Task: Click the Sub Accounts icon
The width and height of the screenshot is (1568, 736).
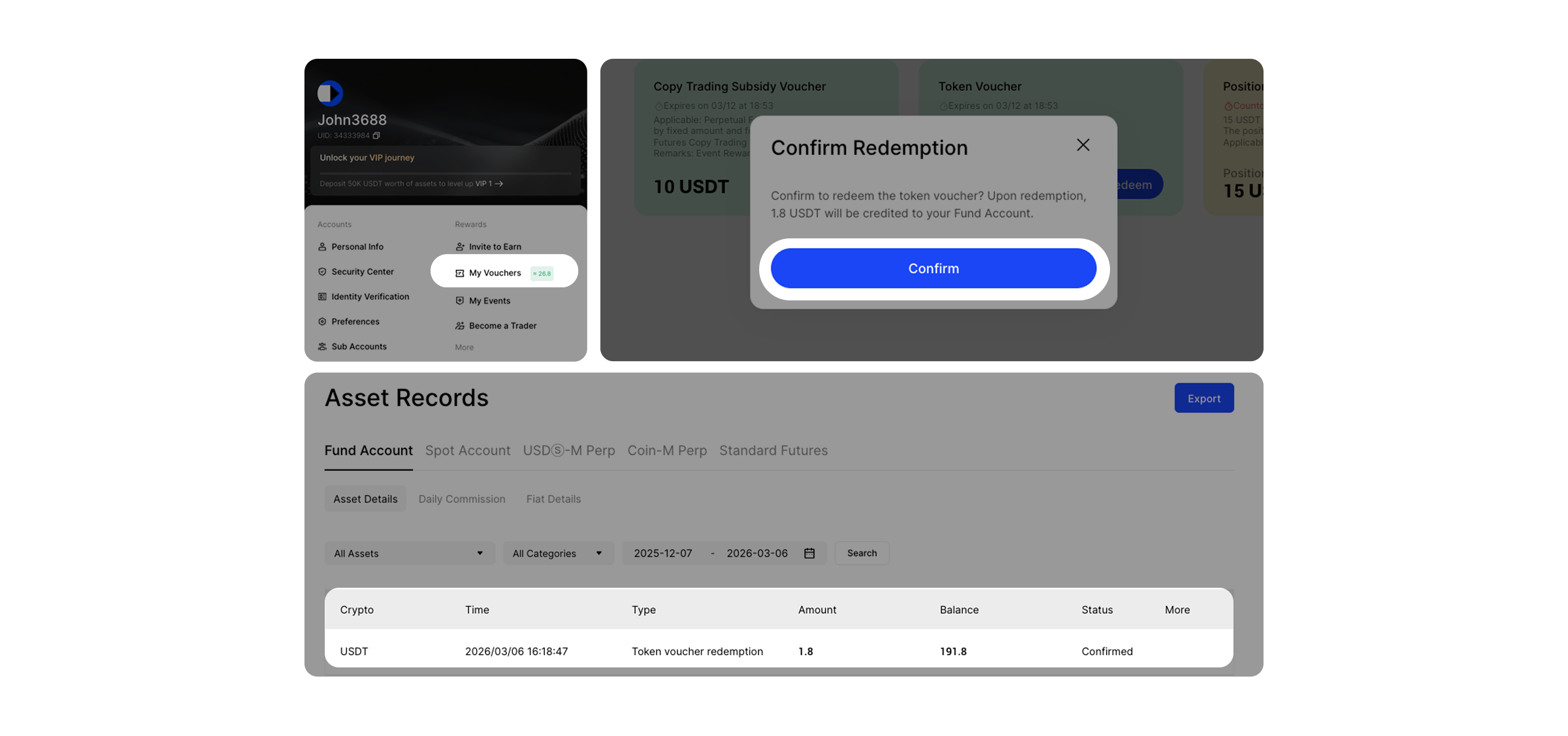Action: pyautogui.click(x=322, y=347)
